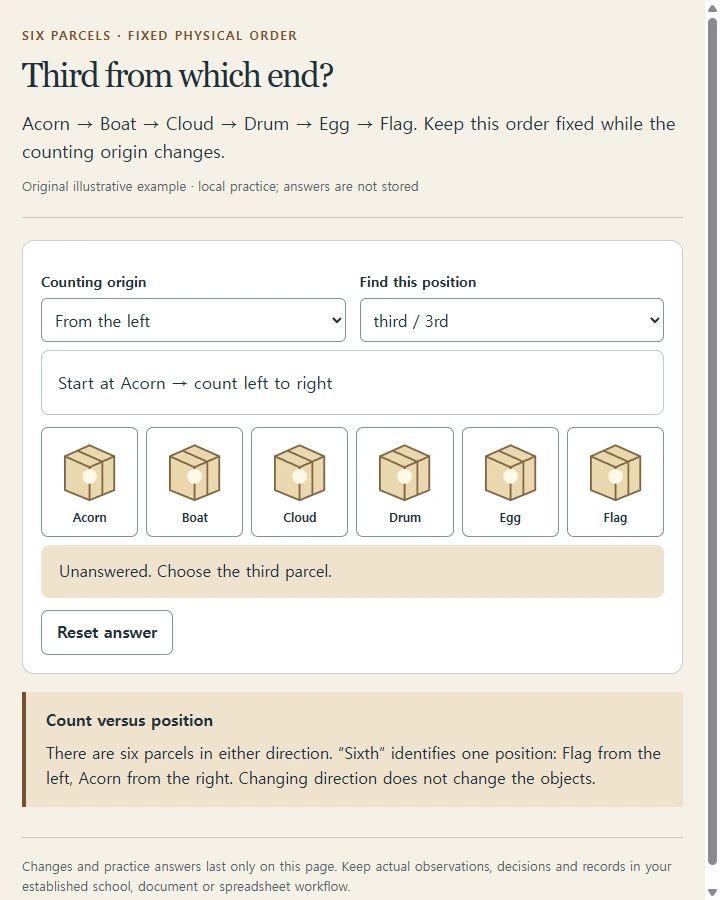Click the 'Third from which end?' heading

[177, 75]
